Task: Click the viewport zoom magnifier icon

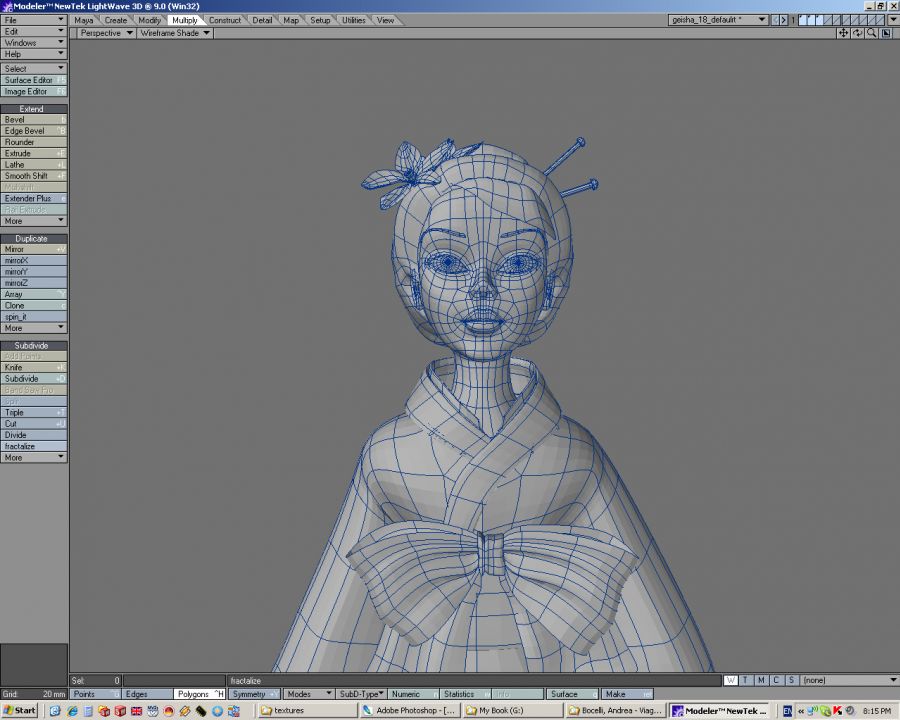Action: click(x=872, y=33)
